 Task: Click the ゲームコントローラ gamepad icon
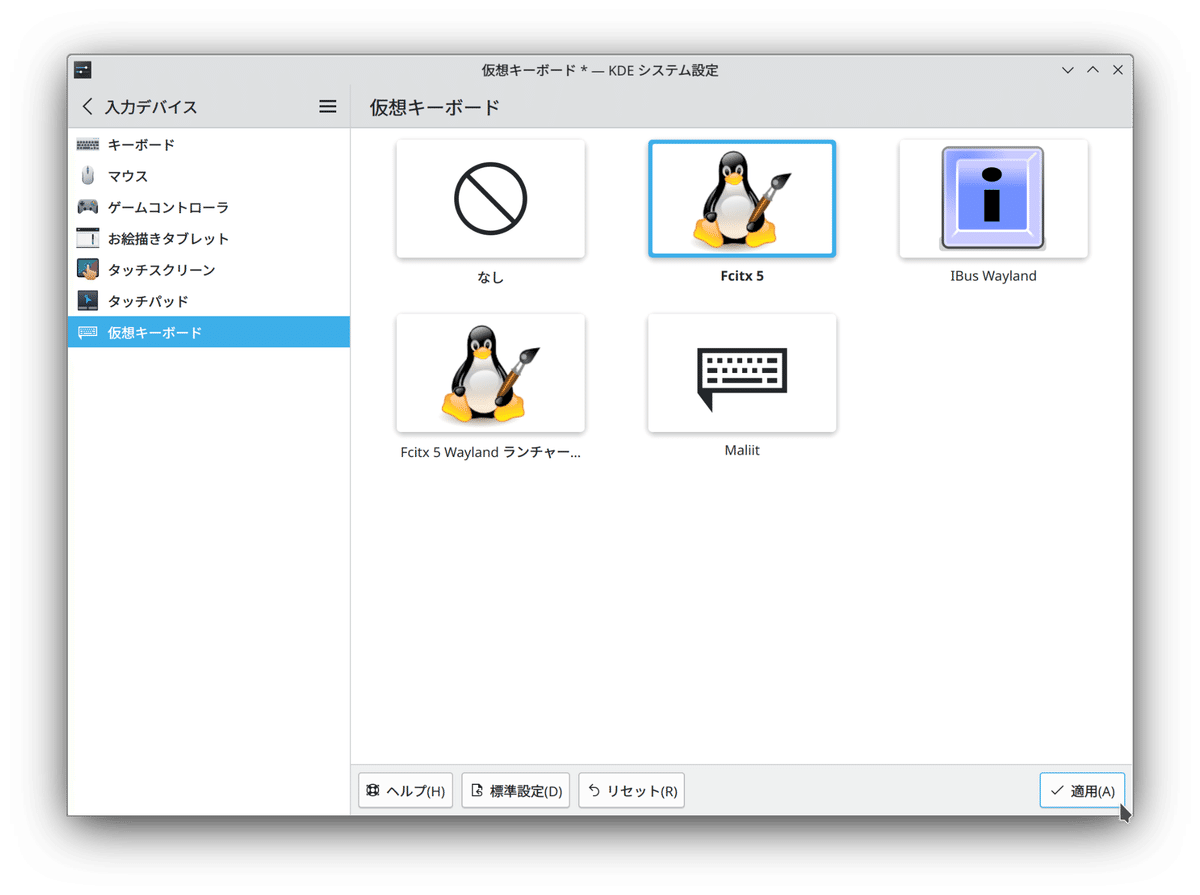pyautogui.click(x=88, y=207)
